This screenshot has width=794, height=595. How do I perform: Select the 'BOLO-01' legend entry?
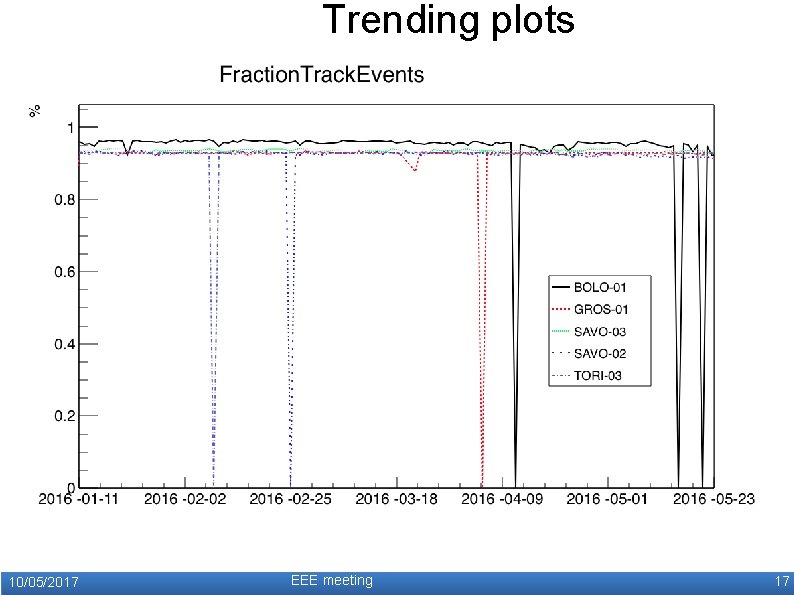click(600, 288)
